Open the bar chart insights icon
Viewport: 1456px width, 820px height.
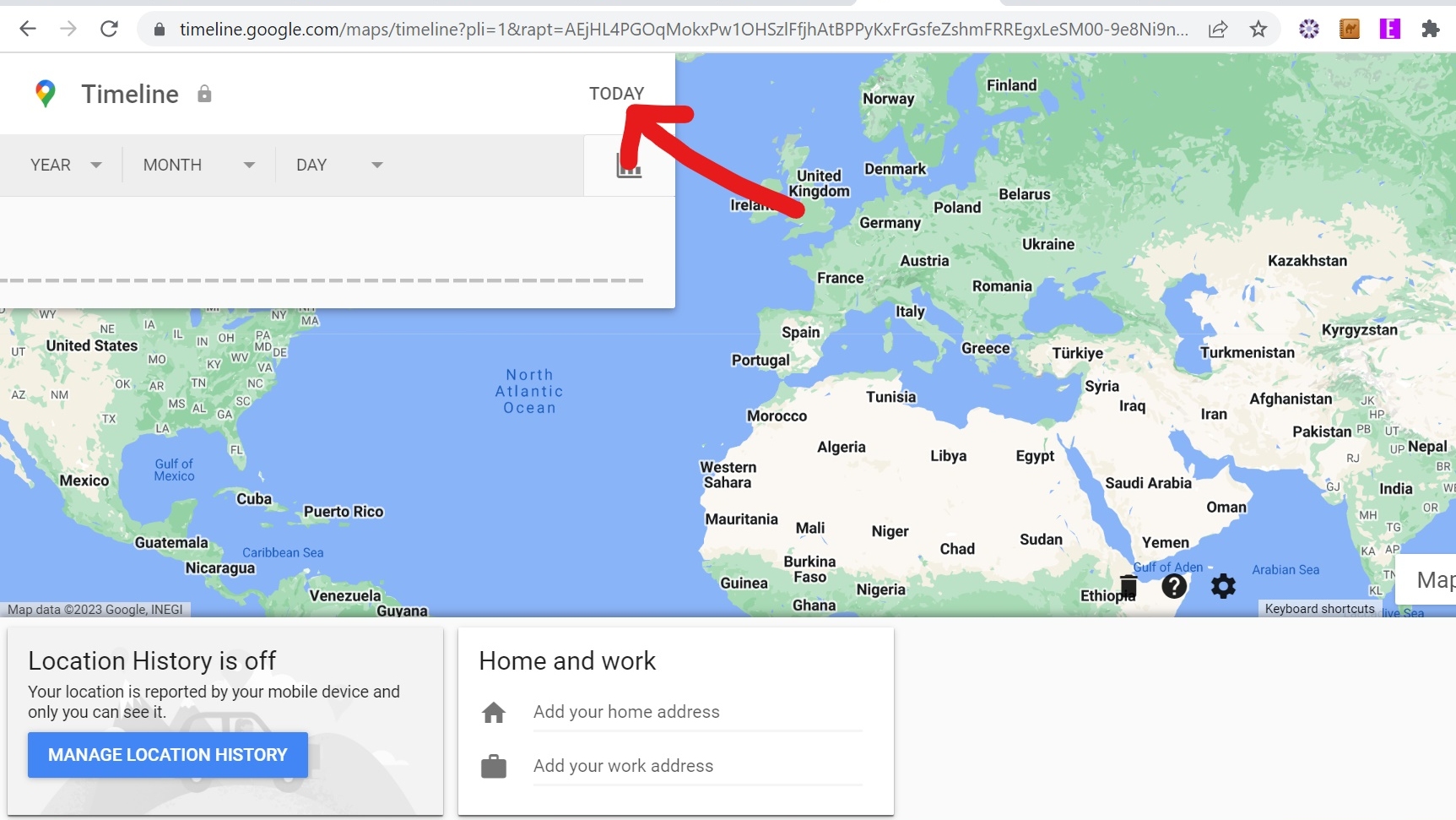629,166
